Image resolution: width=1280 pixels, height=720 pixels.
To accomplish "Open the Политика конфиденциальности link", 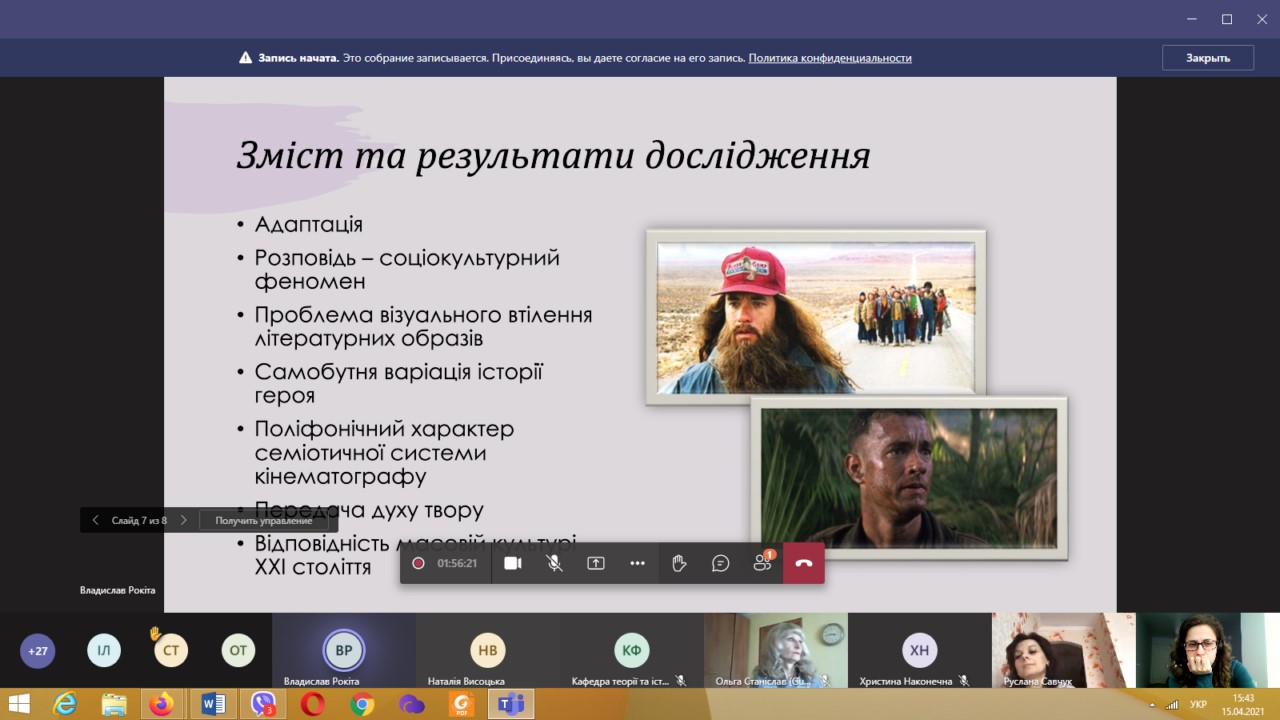I will pos(829,58).
